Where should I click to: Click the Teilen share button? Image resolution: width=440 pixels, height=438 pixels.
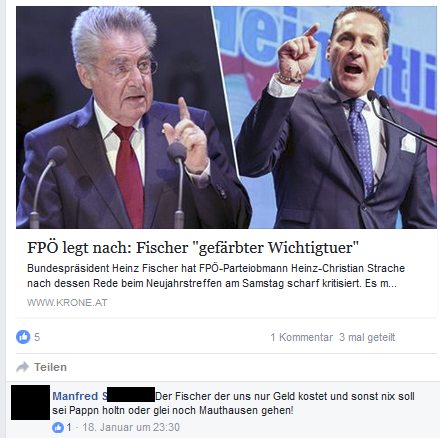[42, 367]
